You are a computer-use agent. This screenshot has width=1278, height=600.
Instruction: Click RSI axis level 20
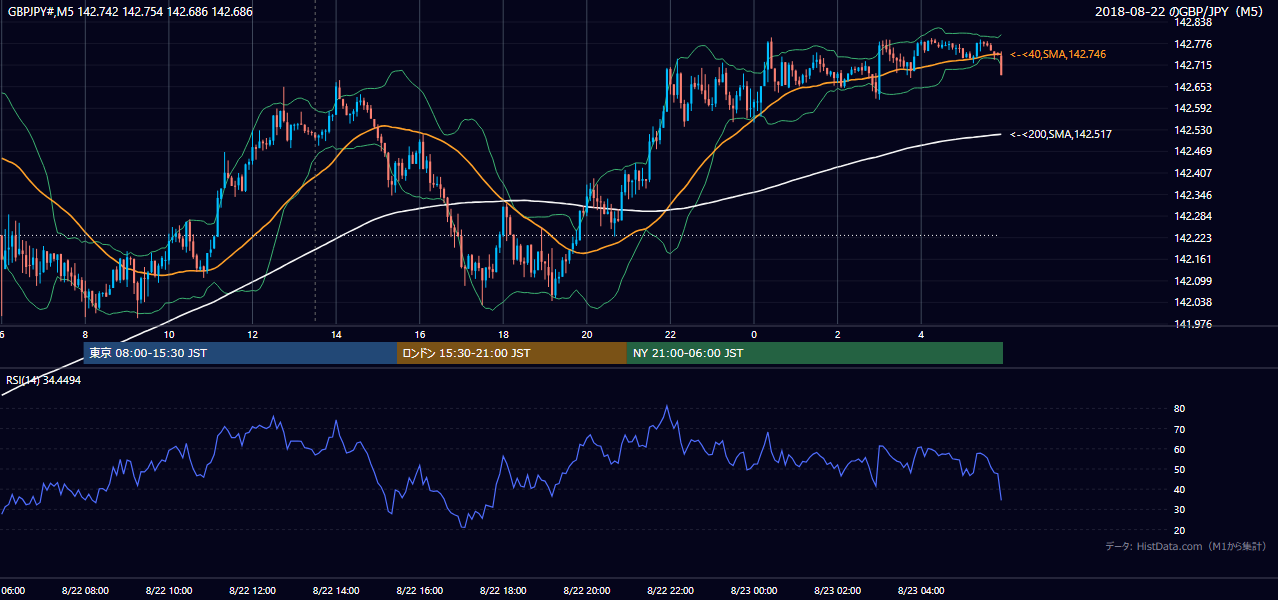(x=1180, y=530)
